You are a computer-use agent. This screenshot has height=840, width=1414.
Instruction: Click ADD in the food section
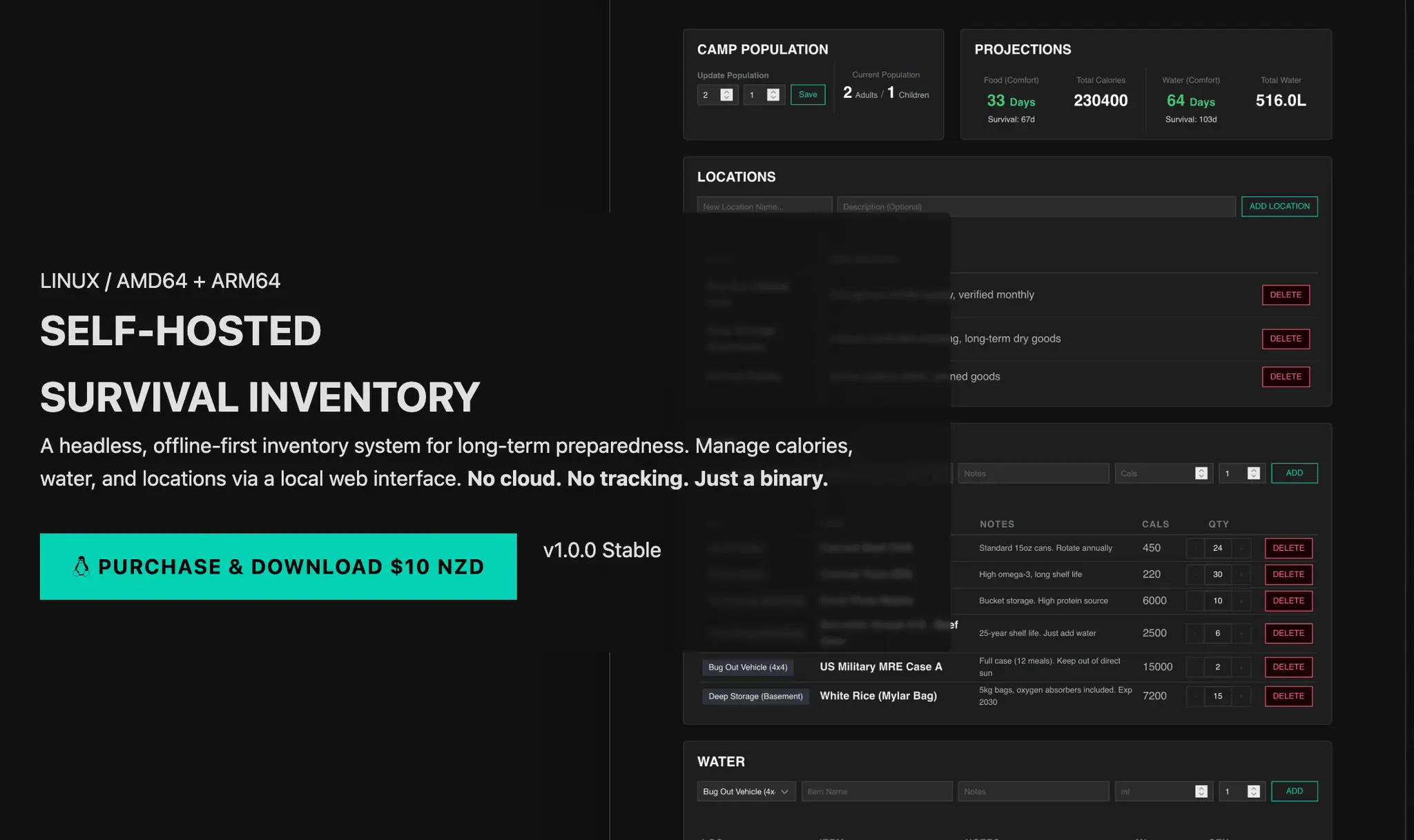pyautogui.click(x=1295, y=473)
